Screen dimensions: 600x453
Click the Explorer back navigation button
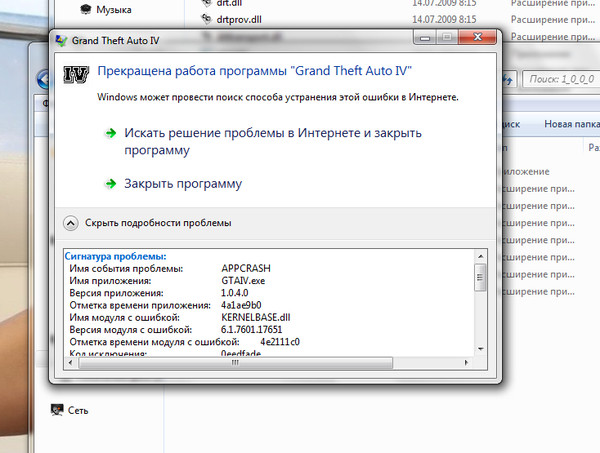(x=43, y=80)
